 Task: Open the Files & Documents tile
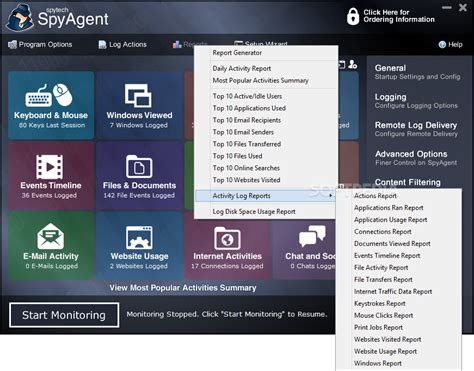(x=139, y=175)
